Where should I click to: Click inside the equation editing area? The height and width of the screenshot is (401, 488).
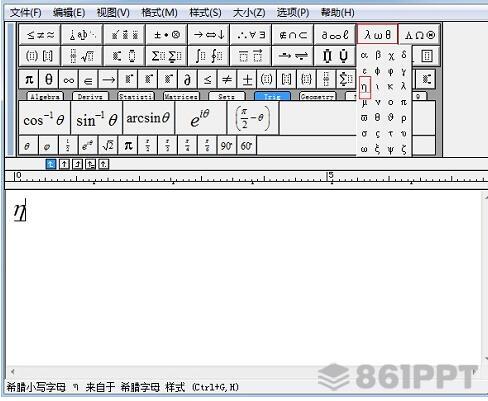point(243,277)
